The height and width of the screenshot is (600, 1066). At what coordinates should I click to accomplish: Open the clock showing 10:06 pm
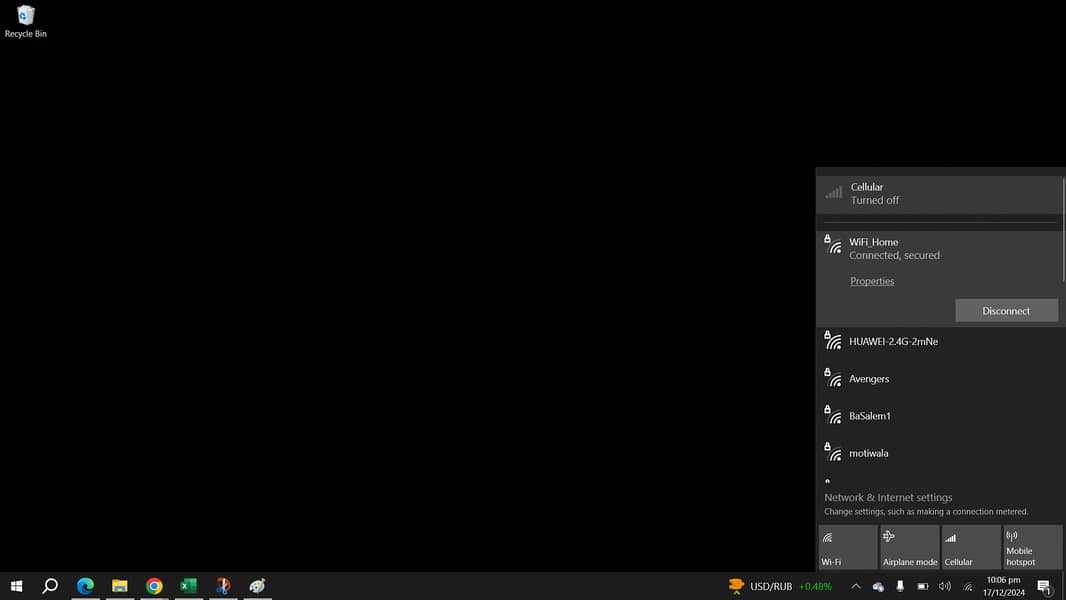click(1003, 586)
